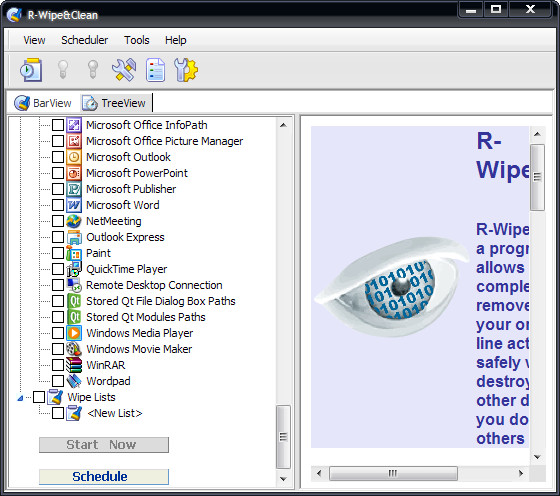Click tree list scrollbar down arrow
Viewport: 560px width, 496px height.
[284, 479]
